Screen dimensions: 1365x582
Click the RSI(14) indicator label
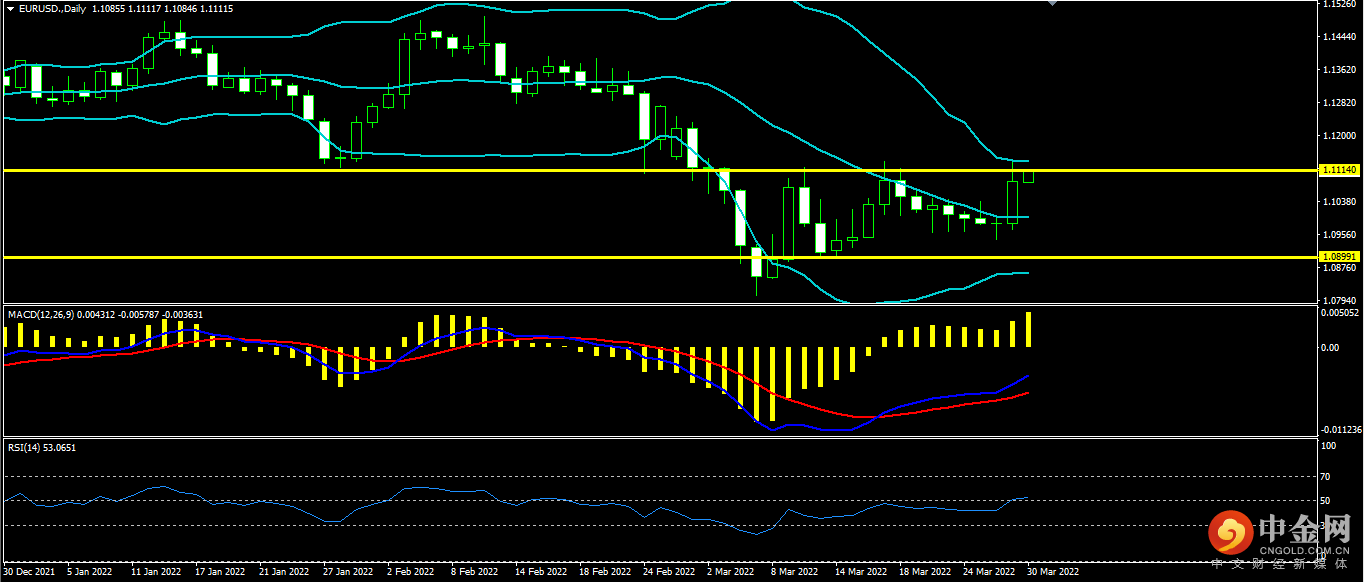[x=23, y=447]
